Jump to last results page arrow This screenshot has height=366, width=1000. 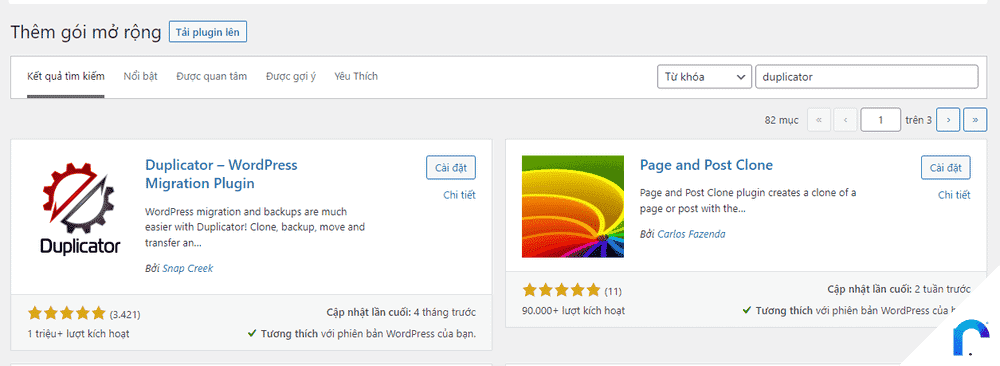click(x=975, y=119)
